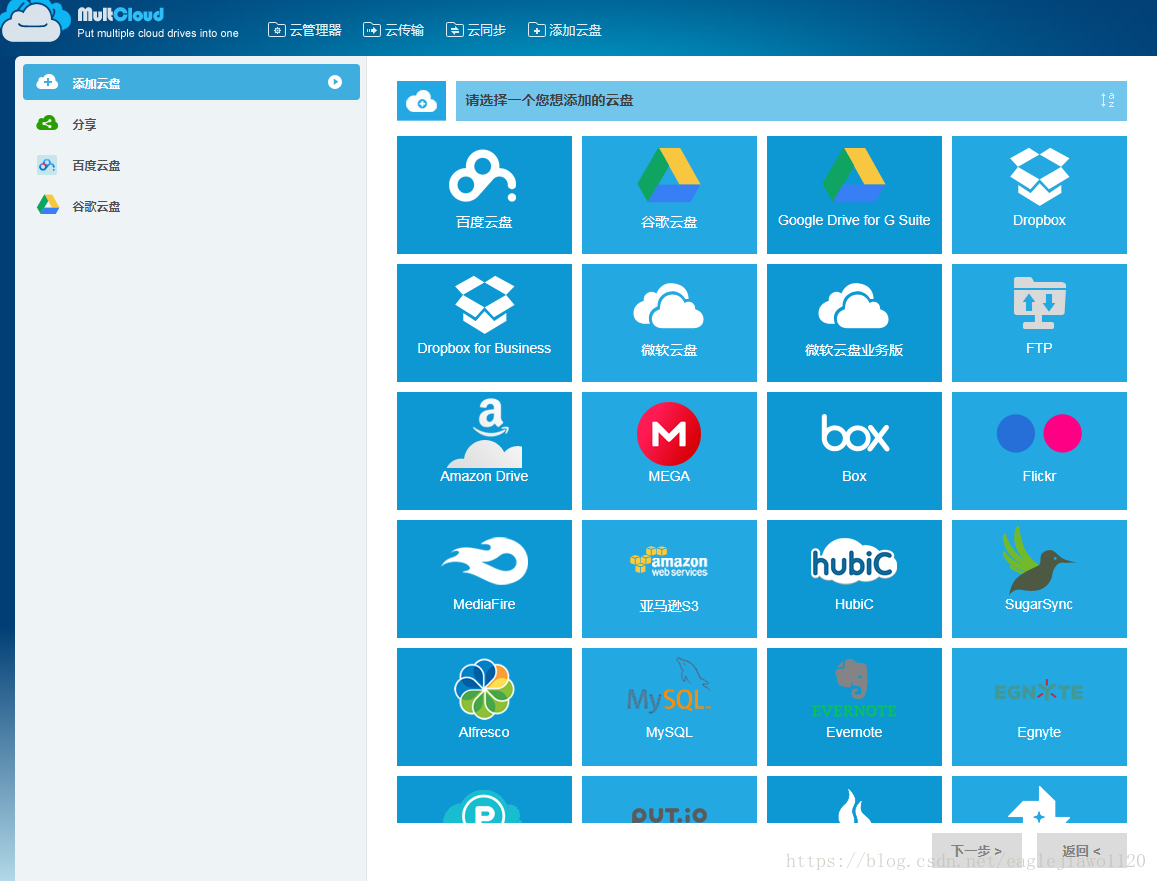Pick the HubiC tile
1157x881 pixels.
click(854, 579)
